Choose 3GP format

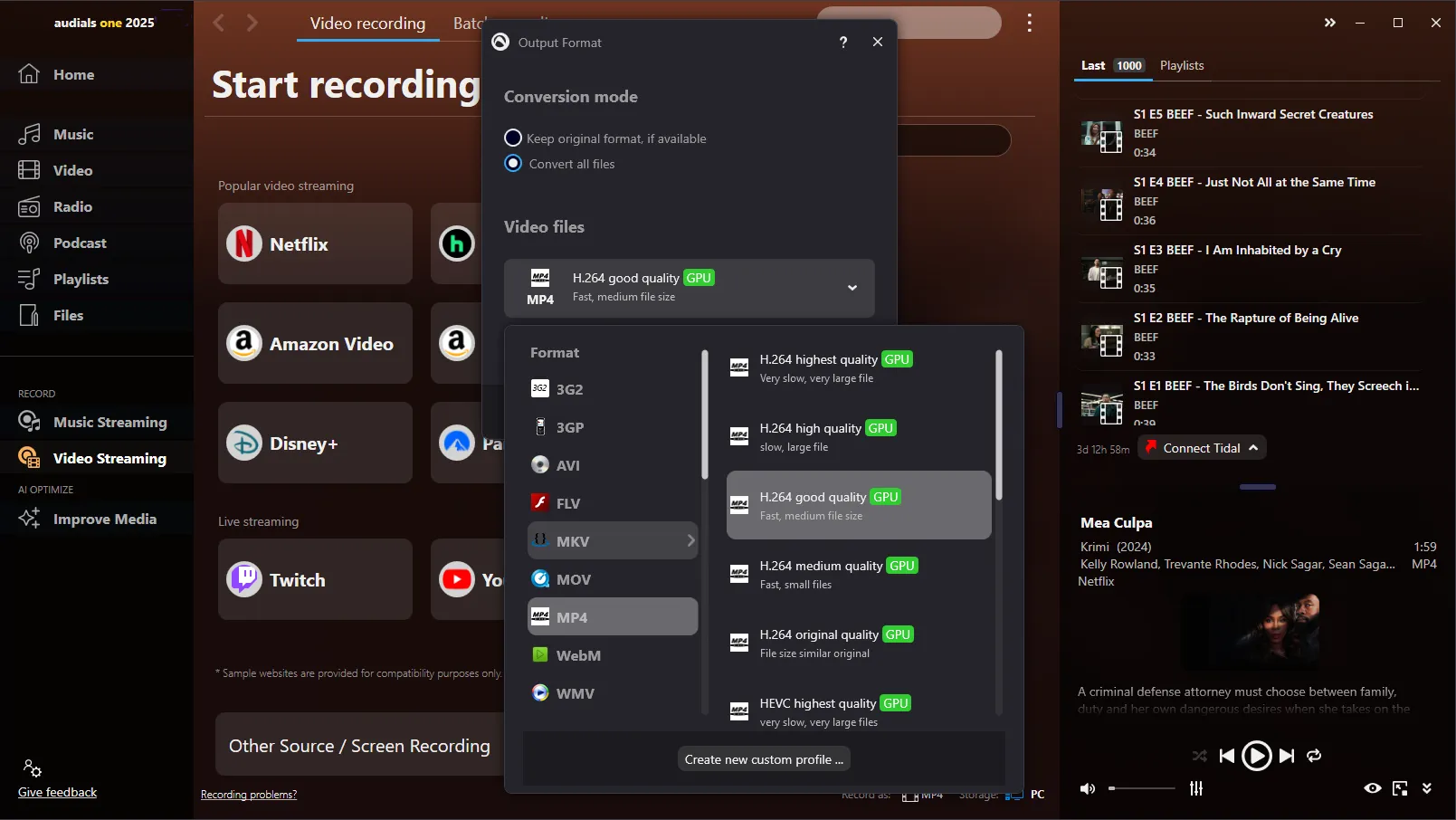(613, 427)
